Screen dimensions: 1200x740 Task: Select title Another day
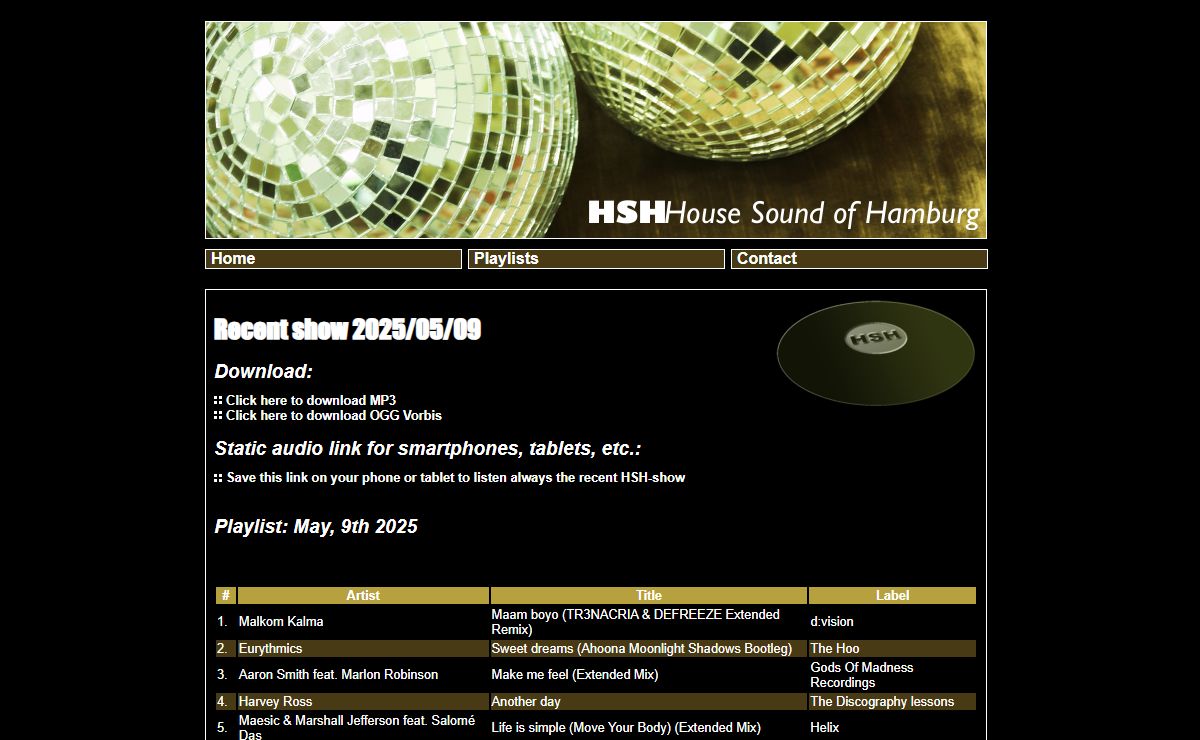pos(526,702)
